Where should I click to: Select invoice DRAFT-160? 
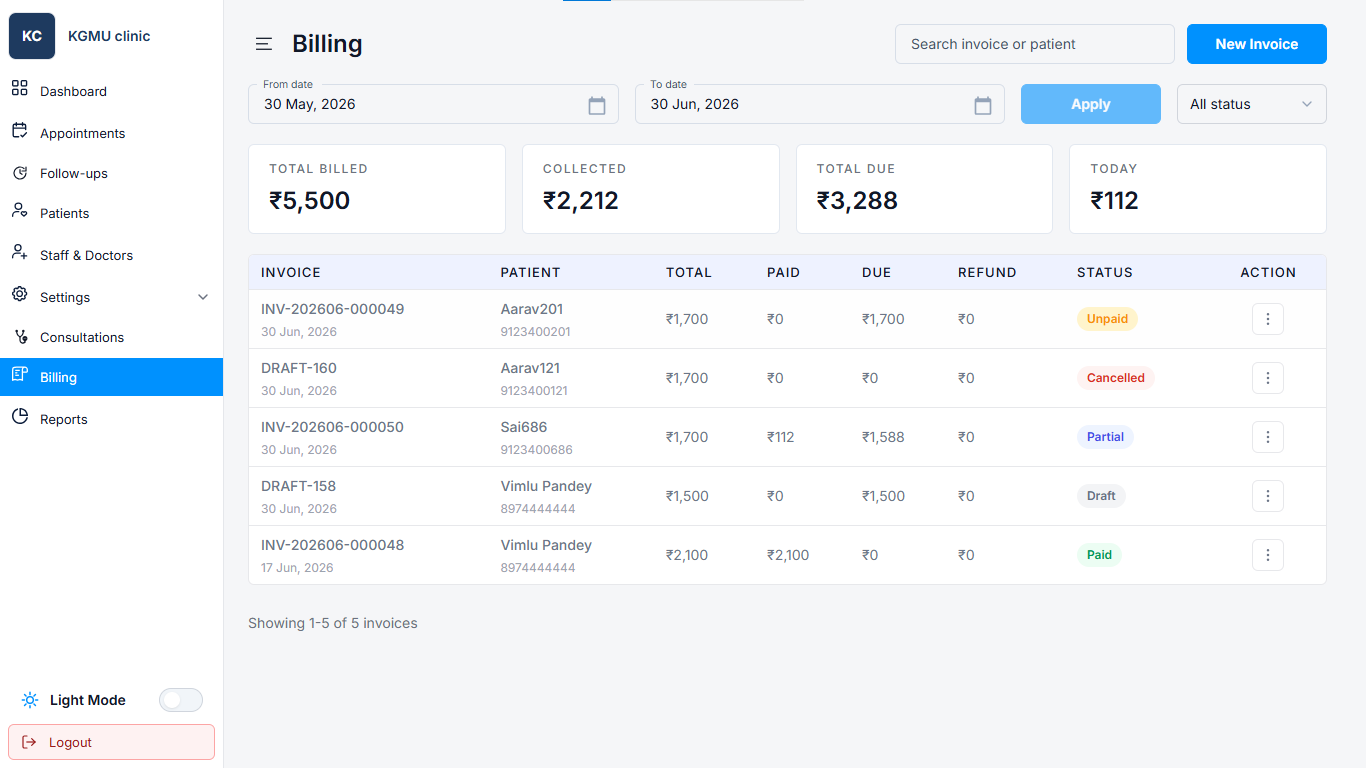pyautogui.click(x=299, y=368)
